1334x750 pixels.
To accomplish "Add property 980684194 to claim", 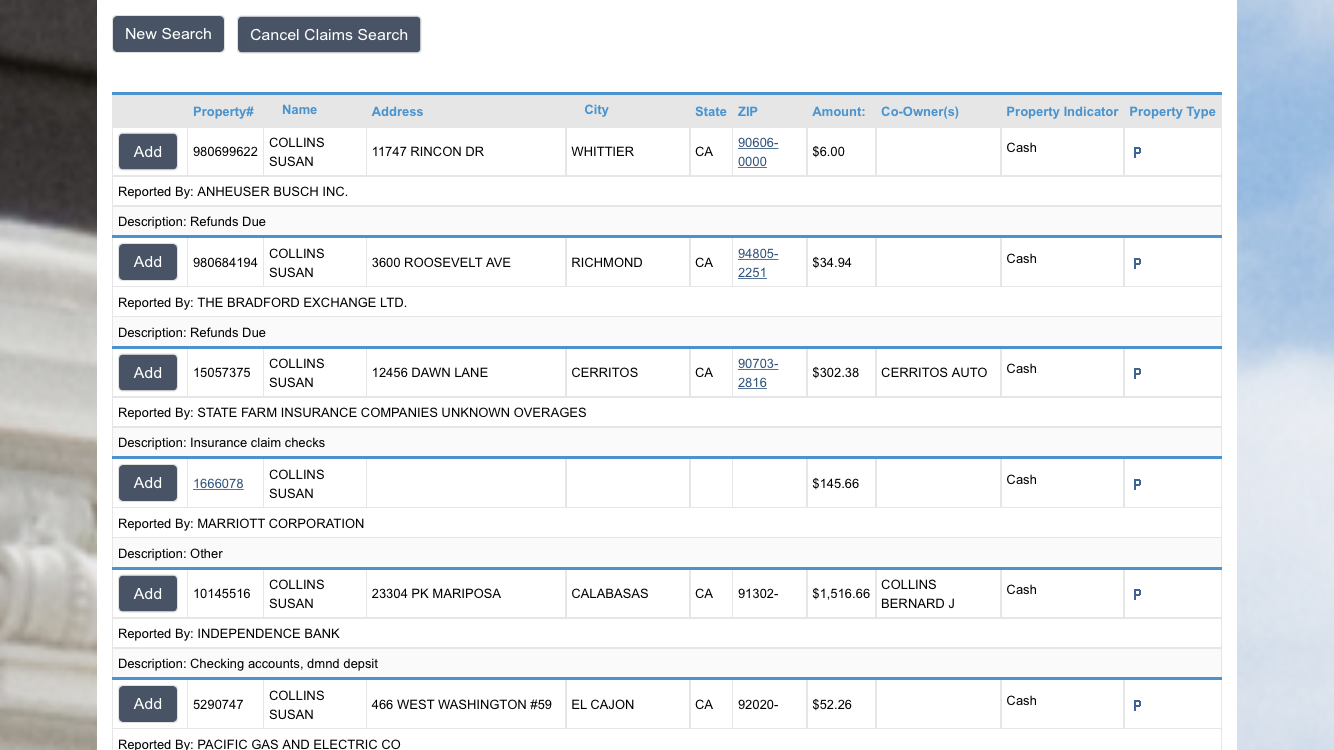I will 148,262.
